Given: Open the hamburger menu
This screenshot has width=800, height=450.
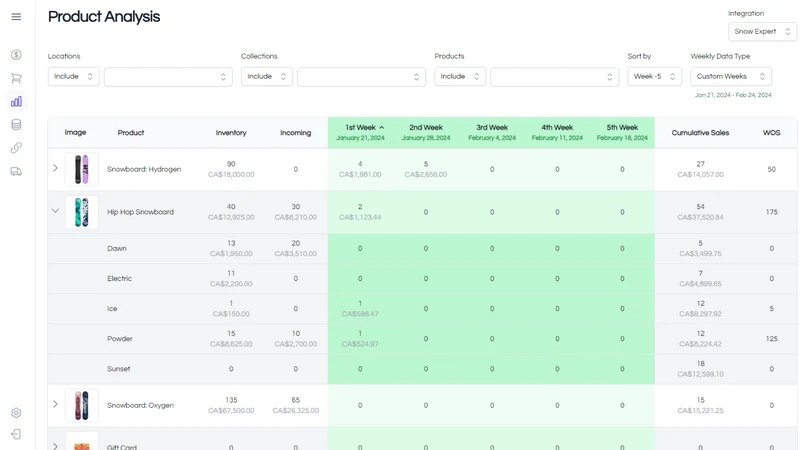Looking at the screenshot, I should tap(16, 17).
